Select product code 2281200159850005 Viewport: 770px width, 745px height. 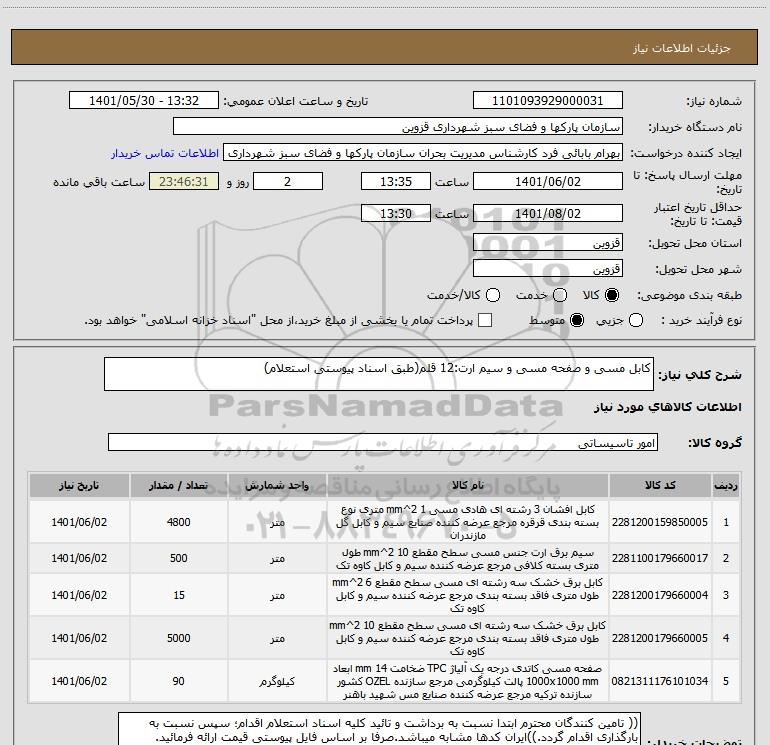click(x=660, y=522)
